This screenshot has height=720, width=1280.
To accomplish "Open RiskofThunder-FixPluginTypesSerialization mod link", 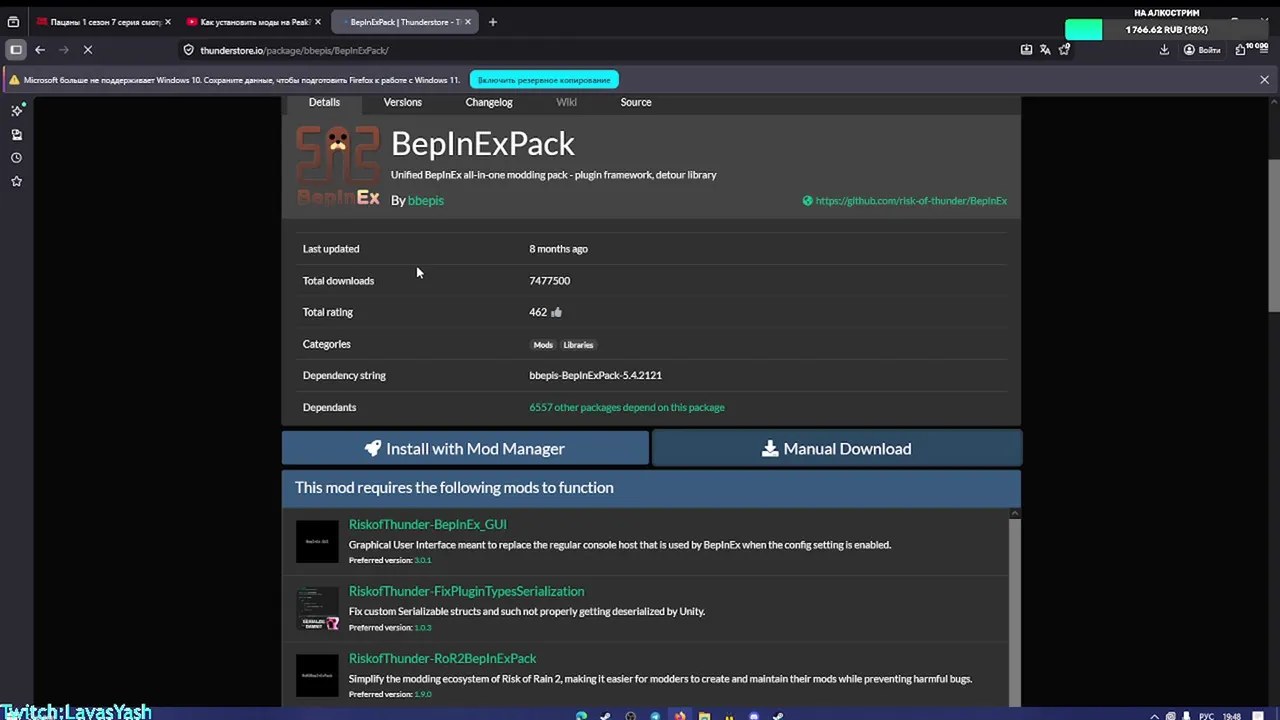I will [466, 591].
